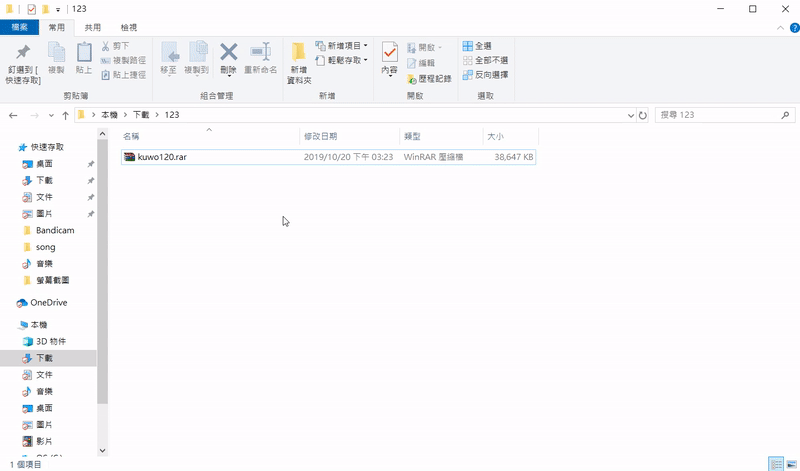Click the sidebar scroll up arrow
800x471 pixels.
(103, 134)
